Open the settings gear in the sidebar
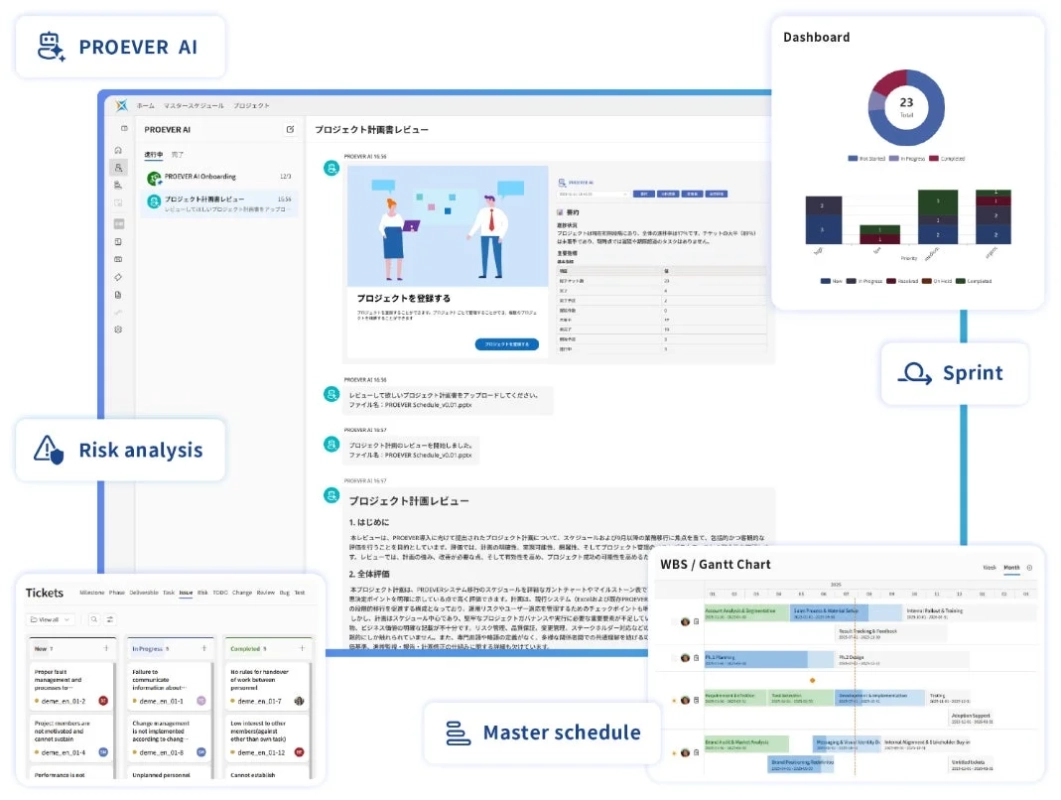This screenshot has width=1061, height=800. pyautogui.click(x=118, y=330)
